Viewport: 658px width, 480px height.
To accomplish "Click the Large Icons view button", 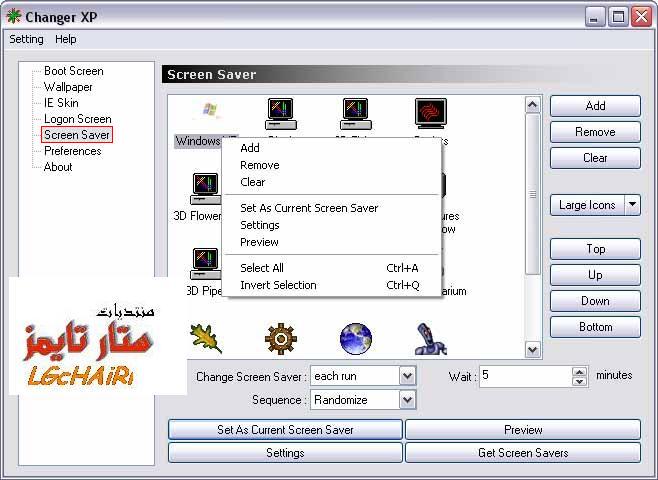I will point(587,205).
